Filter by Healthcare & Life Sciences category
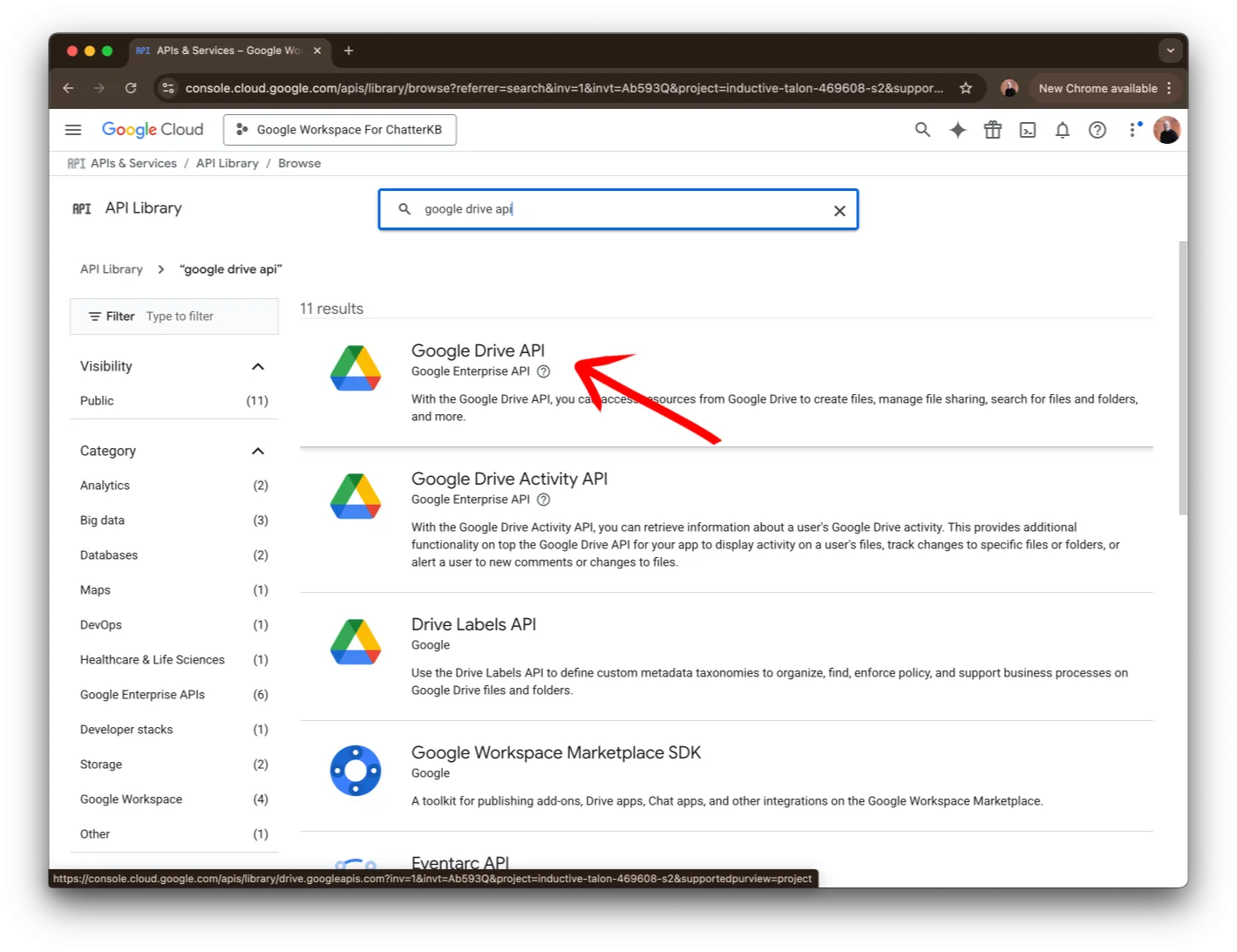1237x952 pixels. [174, 660]
